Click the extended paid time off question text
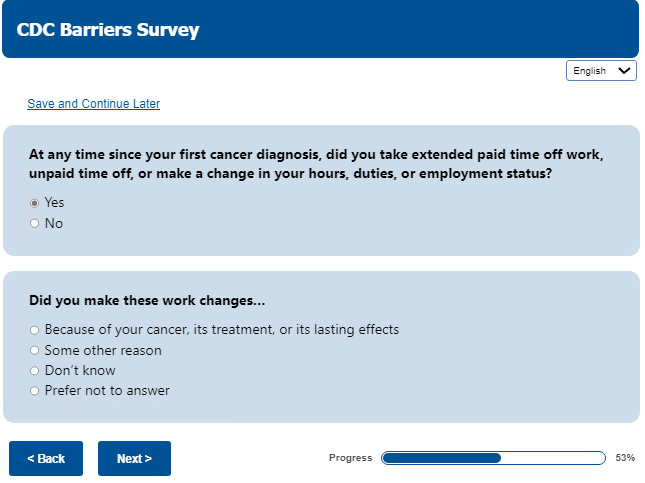645x483 pixels. pyautogui.click(x=317, y=164)
